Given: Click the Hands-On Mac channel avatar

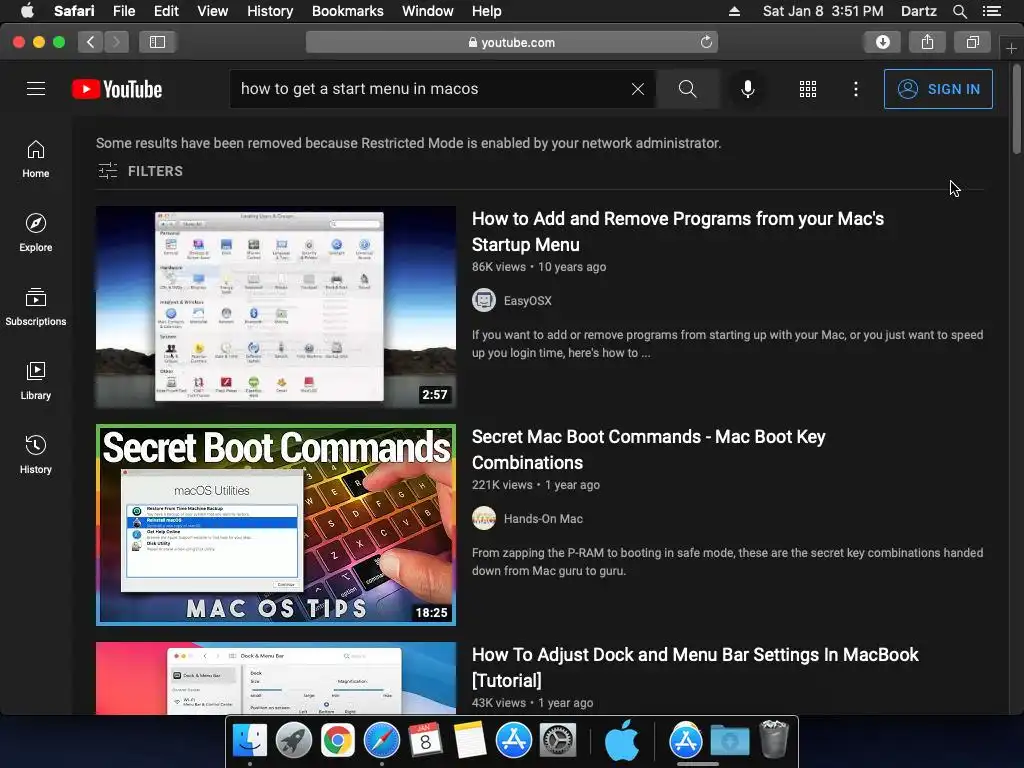Looking at the screenshot, I should click(484, 519).
